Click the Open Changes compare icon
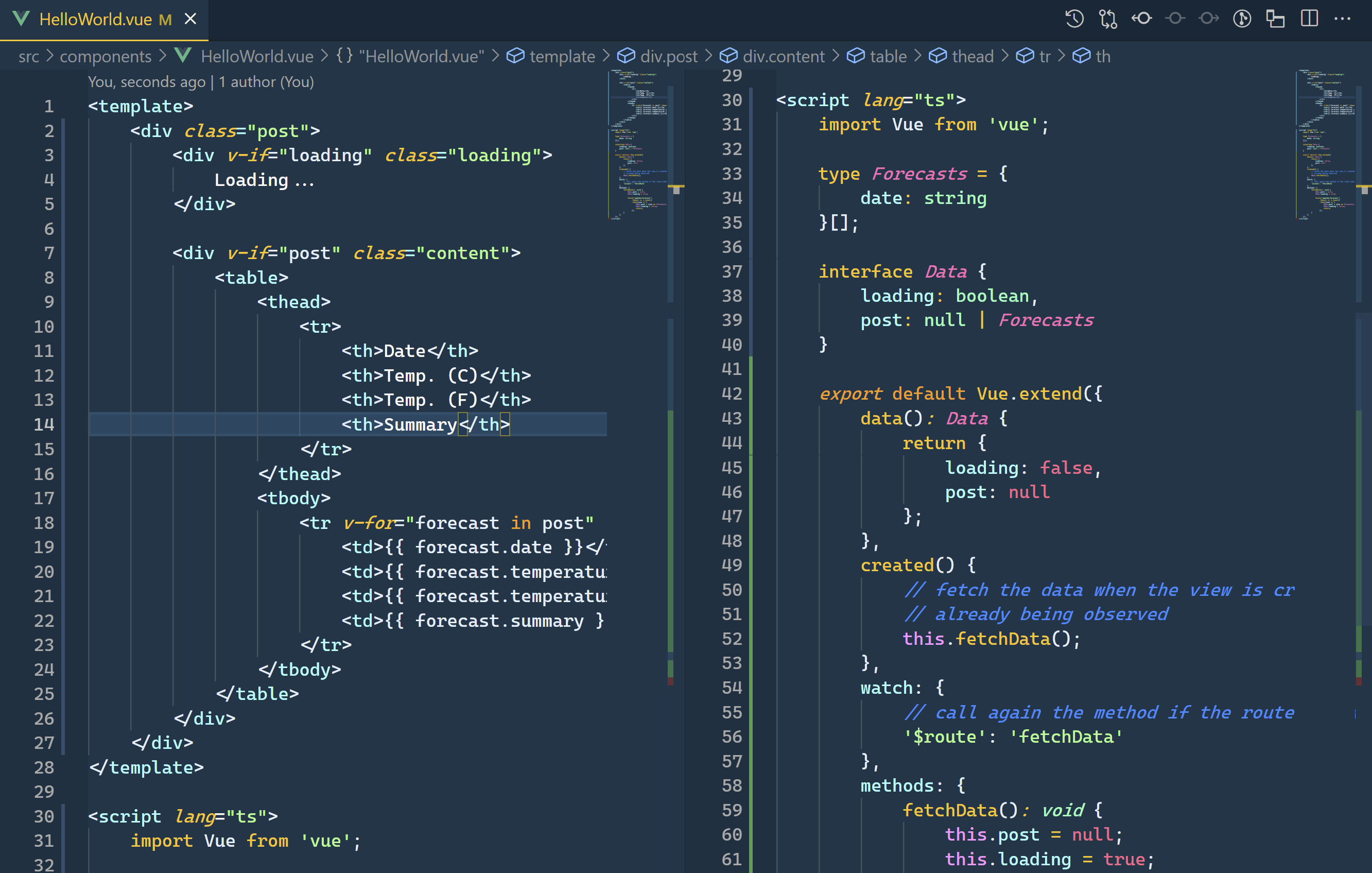The width and height of the screenshot is (1372, 873). point(1107,18)
